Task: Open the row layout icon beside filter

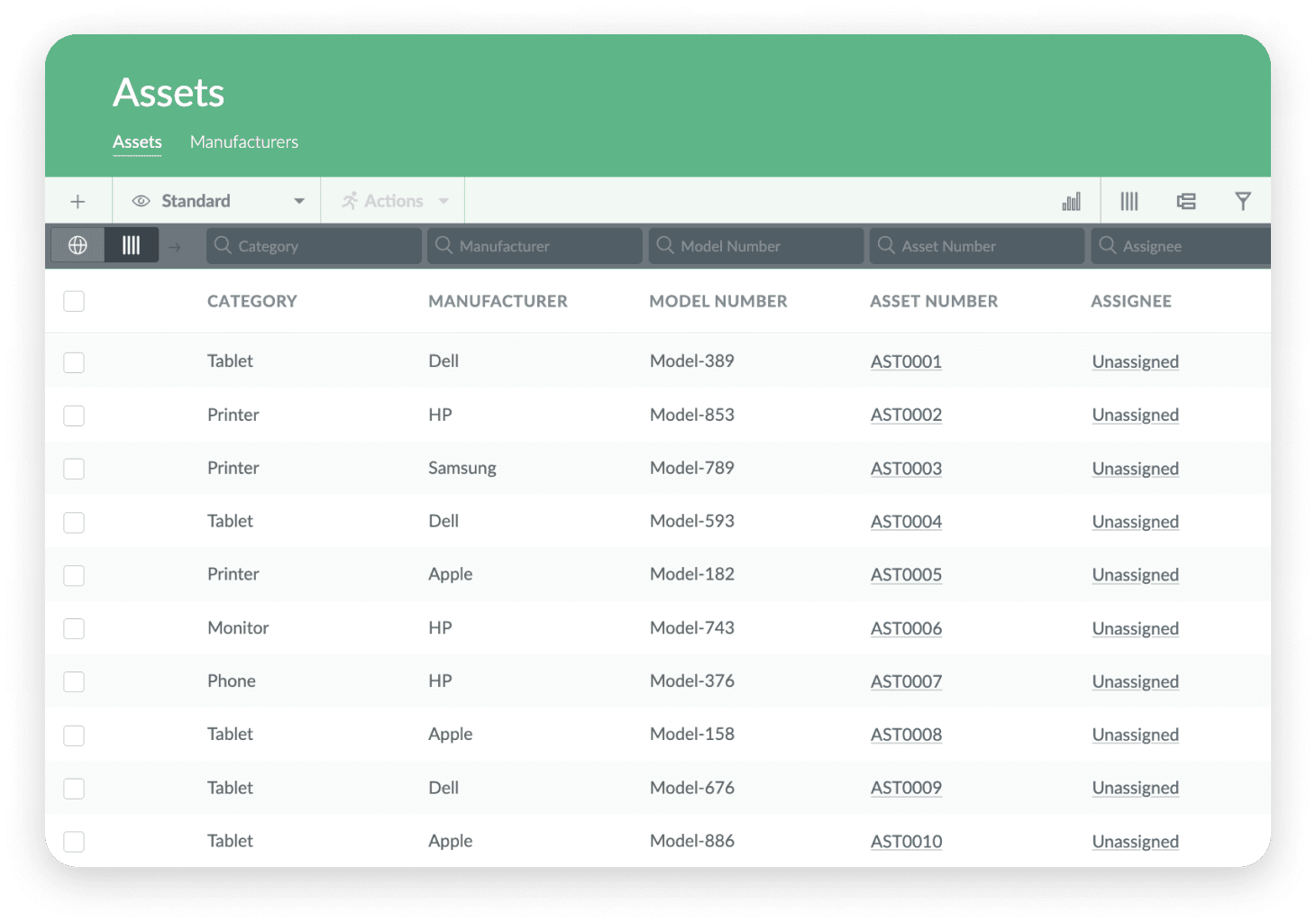Action: click(1186, 201)
